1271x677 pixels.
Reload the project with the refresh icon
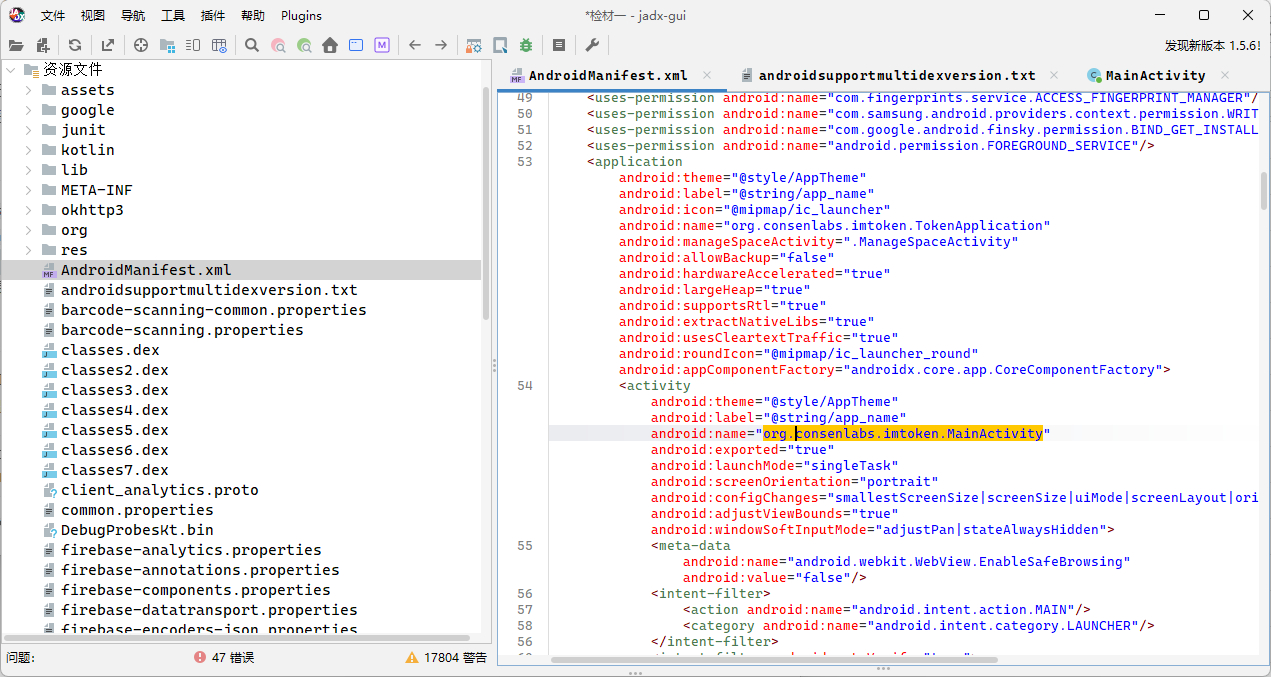click(x=75, y=45)
